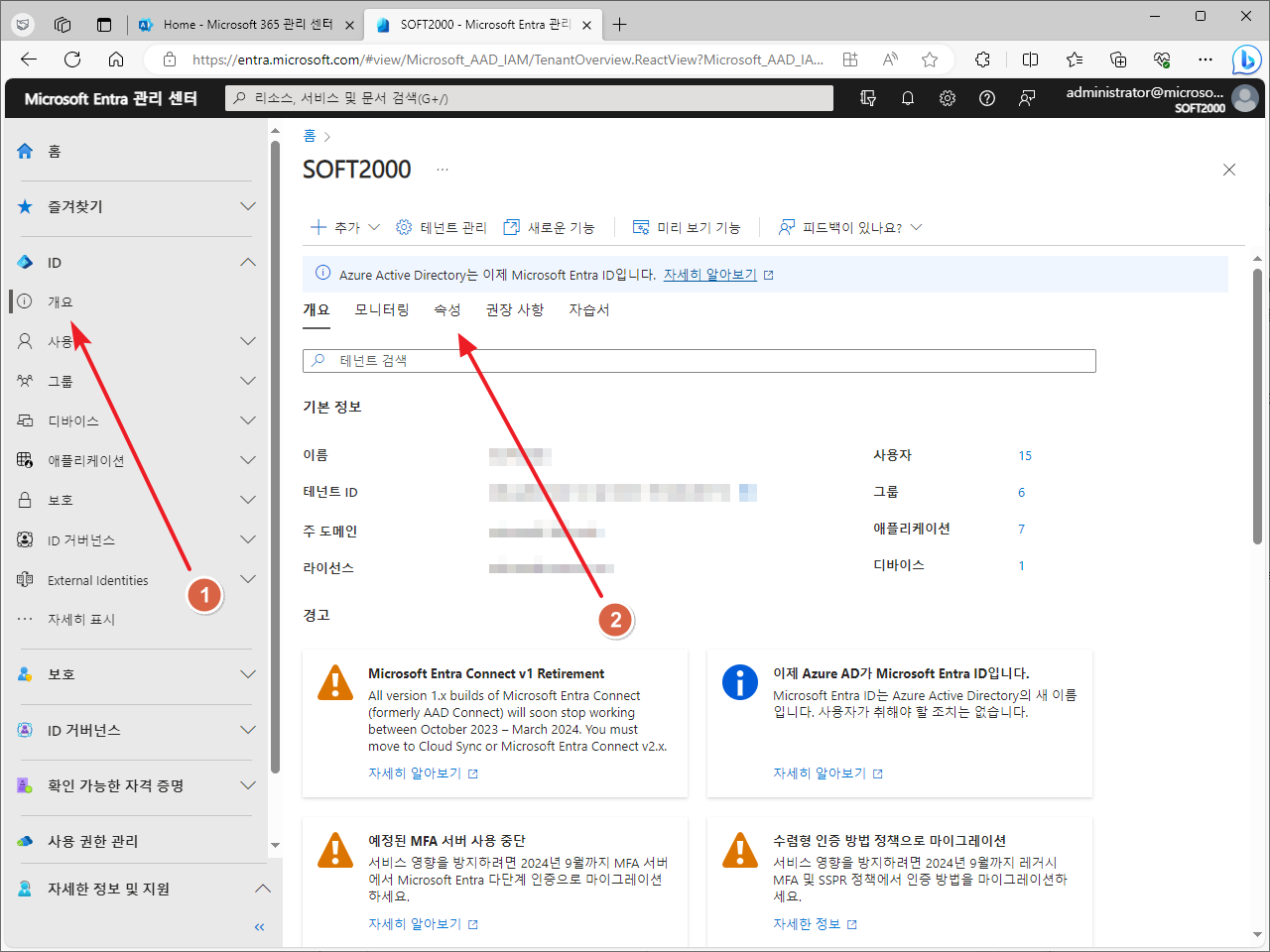
Task: Open Entra portal settings via the gear icon
Action: pyautogui.click(x=947, y=98)
